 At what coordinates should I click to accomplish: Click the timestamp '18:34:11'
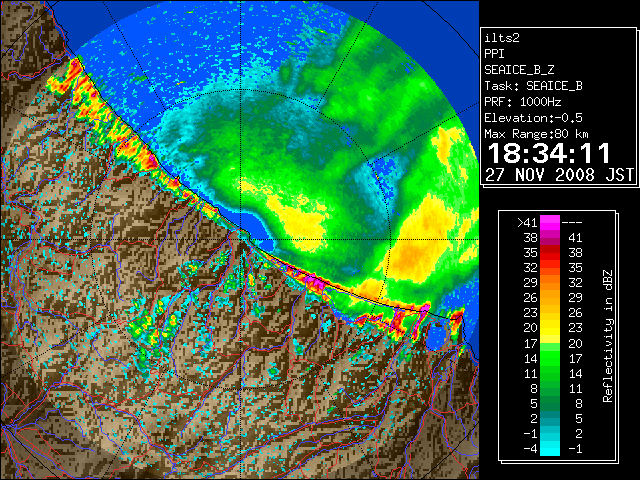tap(549, 153)
